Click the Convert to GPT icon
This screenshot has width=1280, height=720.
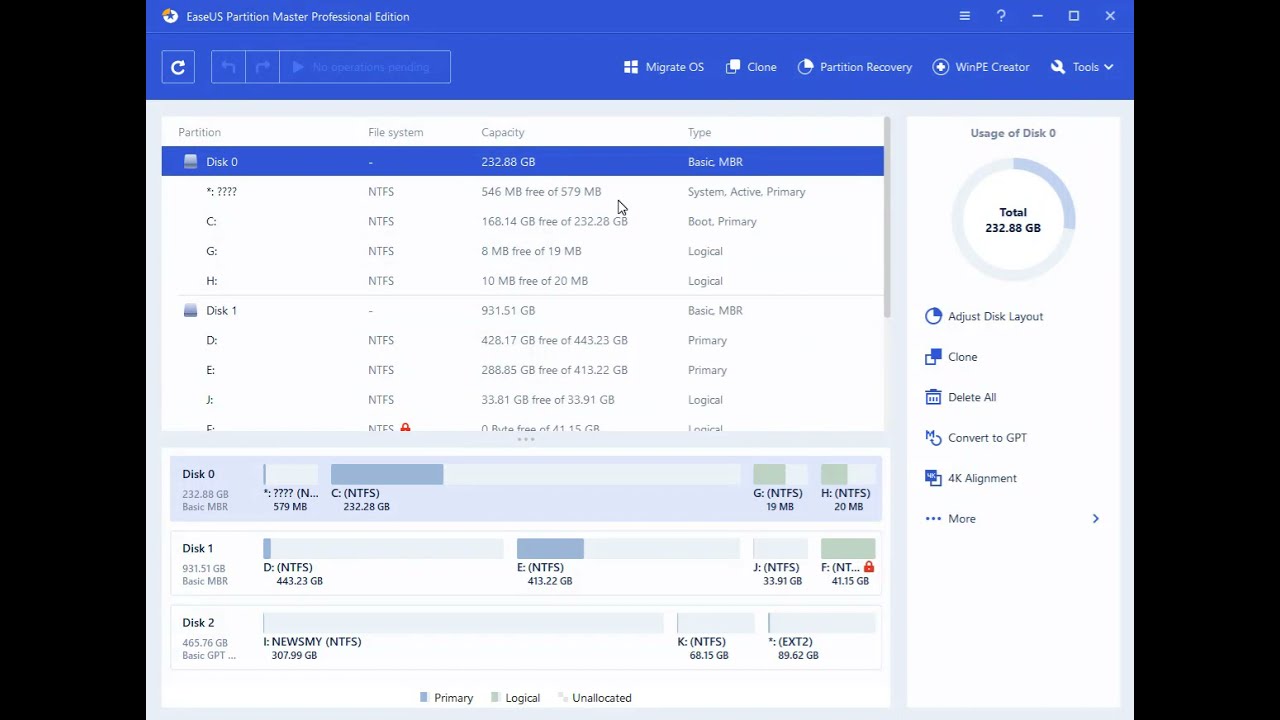tap(933, 437)
